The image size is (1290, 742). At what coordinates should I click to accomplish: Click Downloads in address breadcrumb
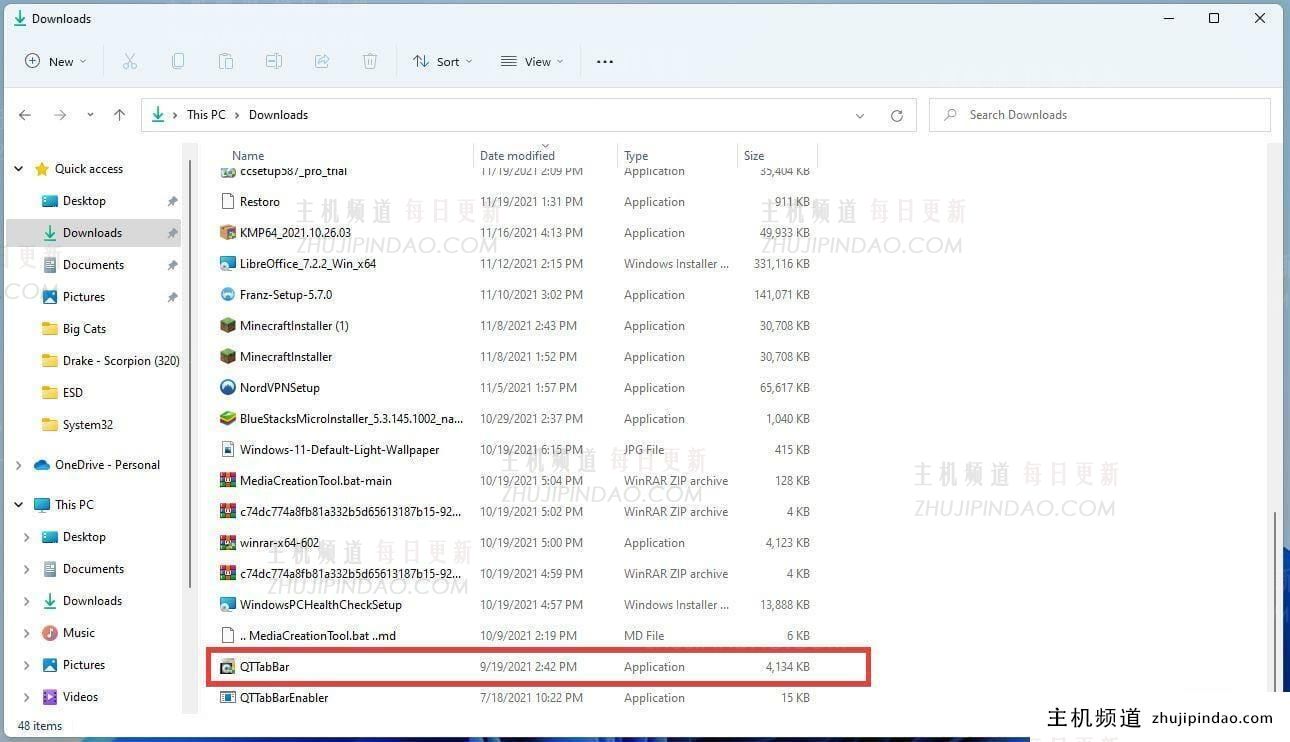tap(278, 115)
